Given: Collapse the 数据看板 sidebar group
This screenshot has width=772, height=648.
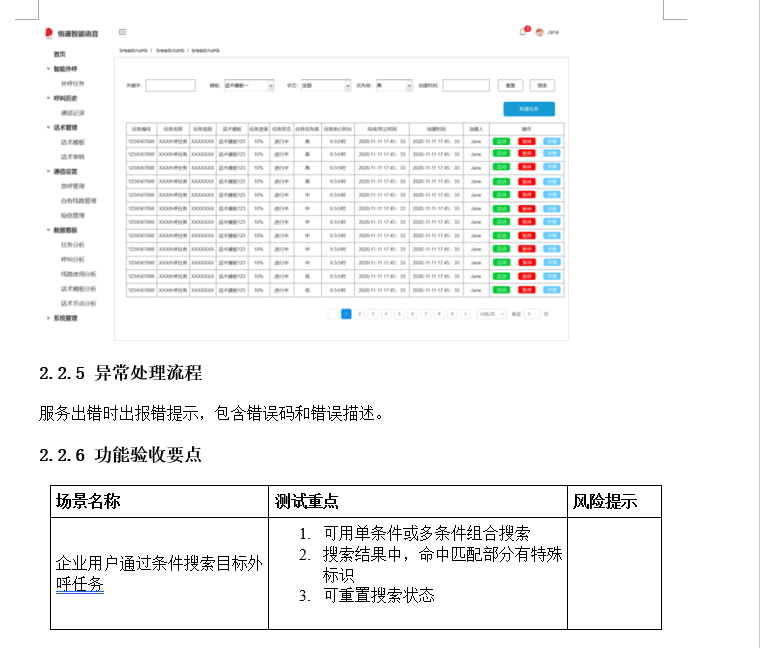Looking at the screenshot, I should 48,230.
